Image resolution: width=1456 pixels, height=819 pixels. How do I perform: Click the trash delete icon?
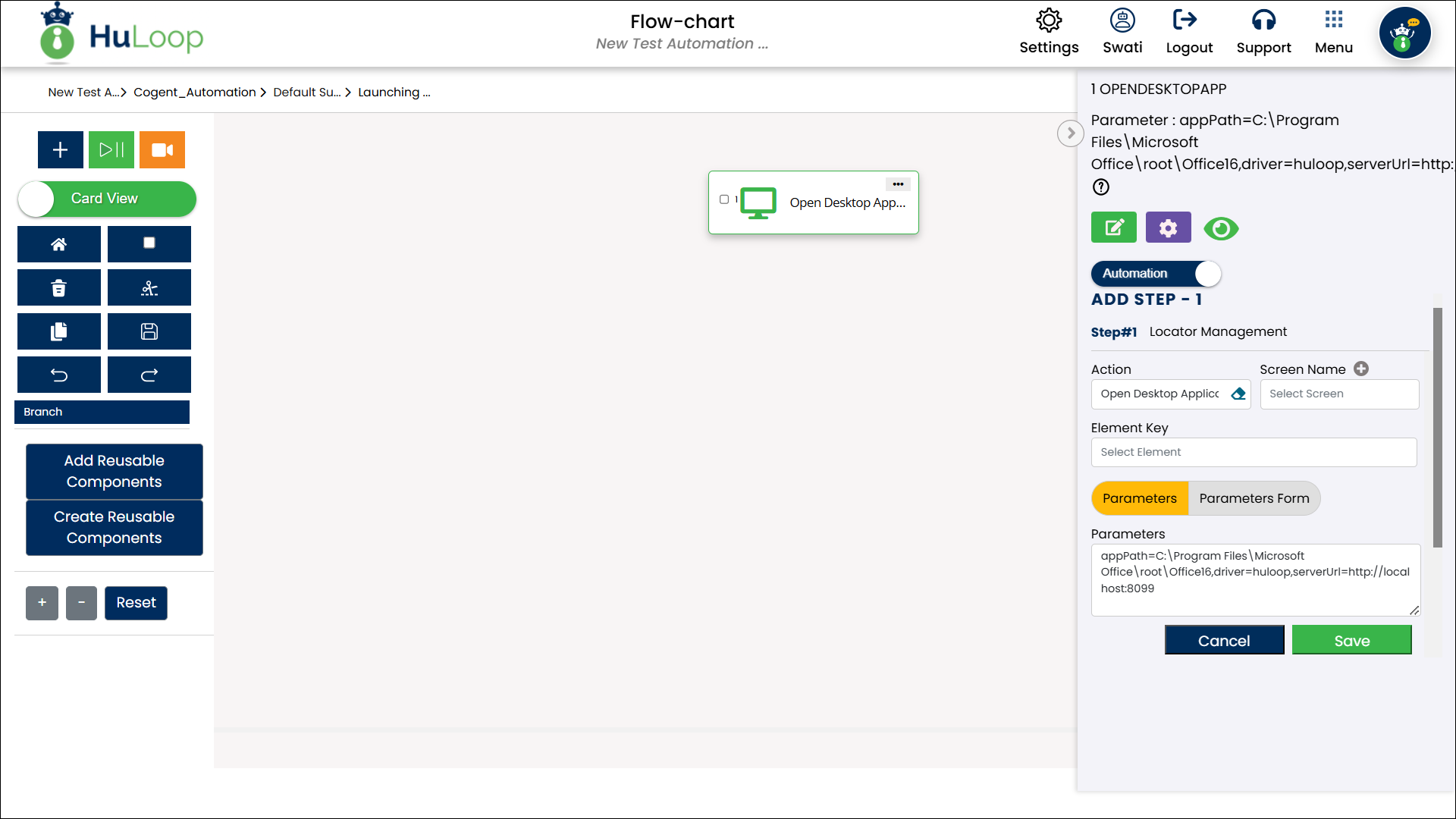(x=59, y=287)
